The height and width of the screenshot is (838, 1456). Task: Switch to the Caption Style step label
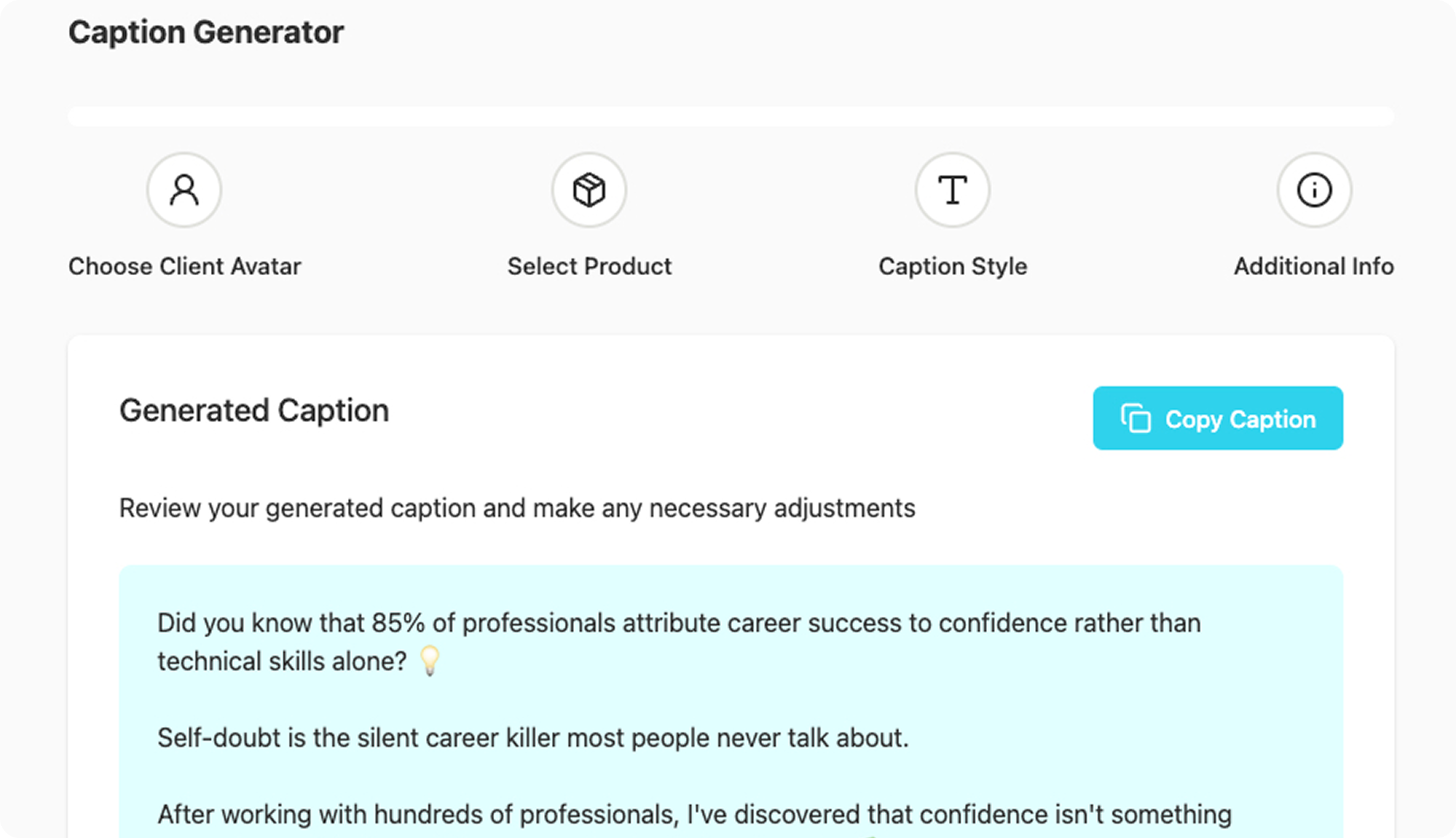(952, 266)
